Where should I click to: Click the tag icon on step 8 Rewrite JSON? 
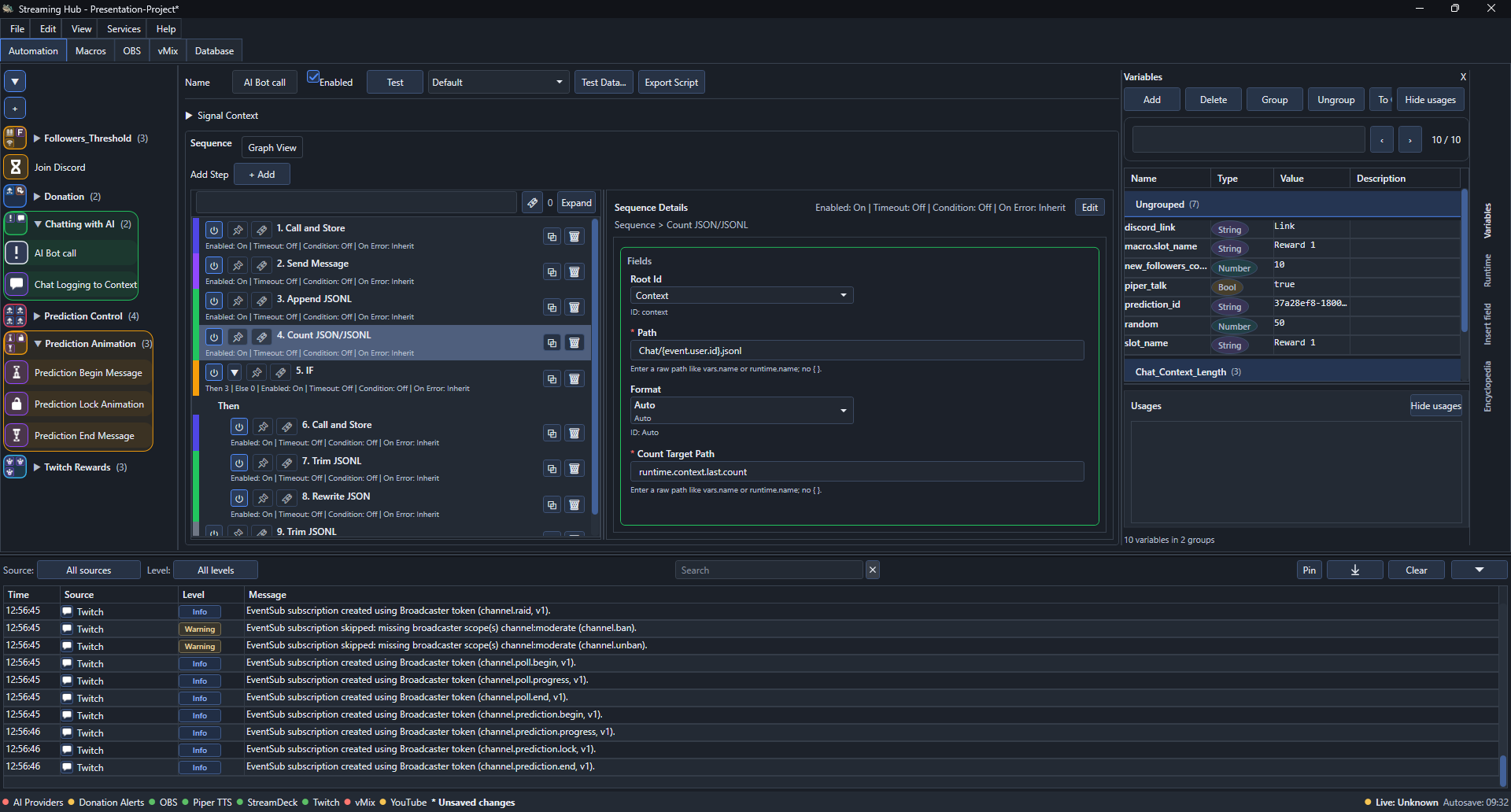click(287, 498)
